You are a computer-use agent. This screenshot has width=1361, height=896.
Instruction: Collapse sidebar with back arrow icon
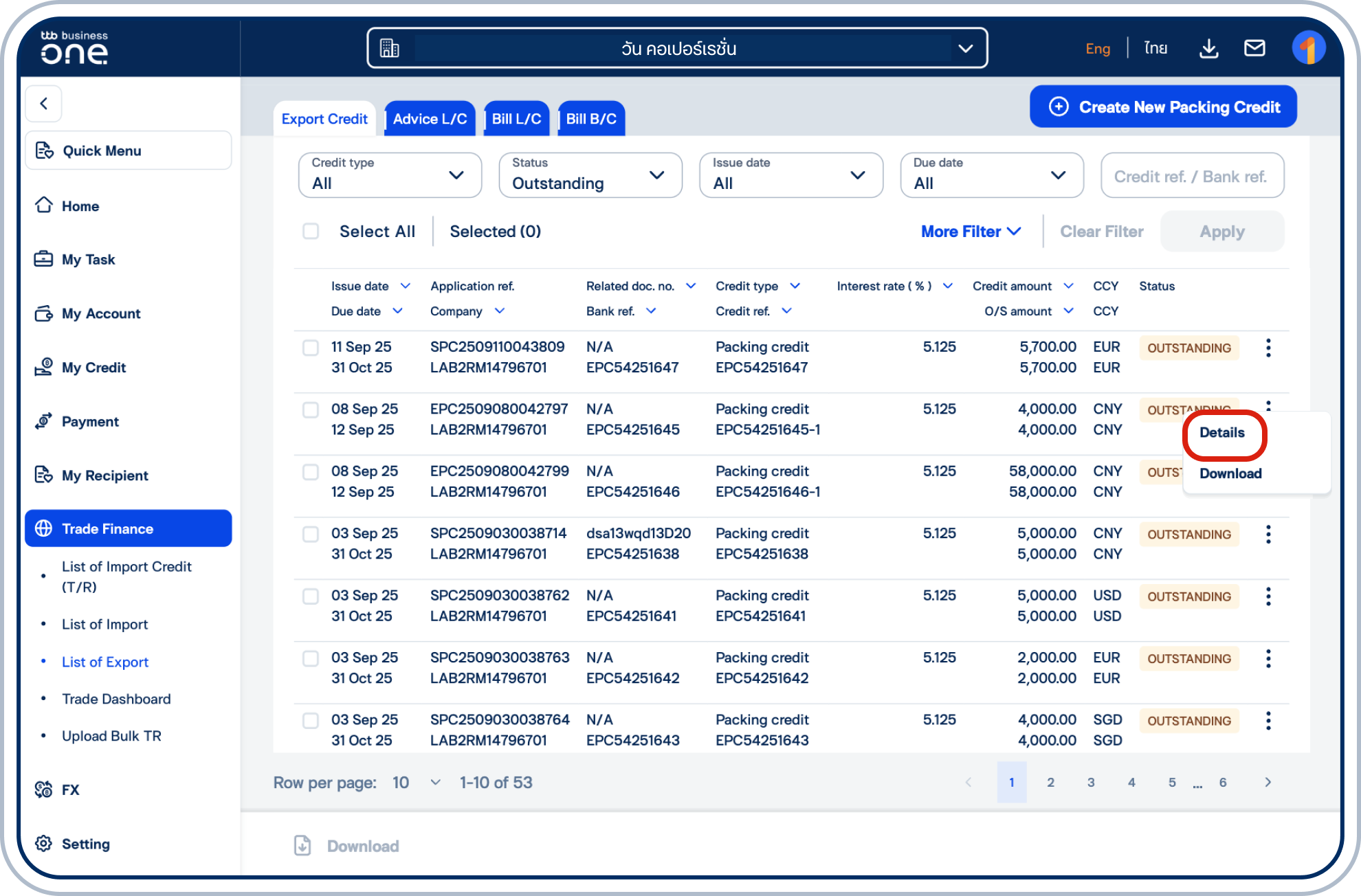tap(44, 104)
